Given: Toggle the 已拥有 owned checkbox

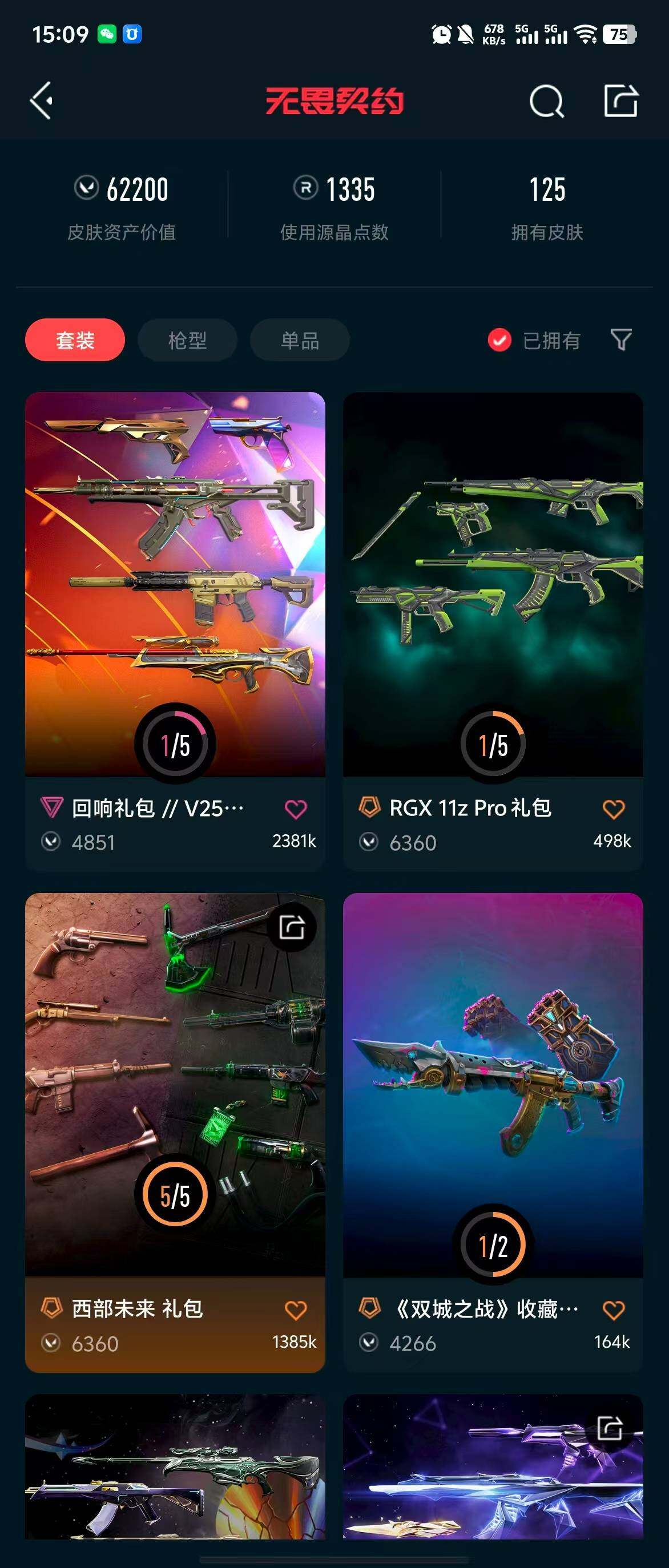Looking at the screenshot, I should 500,340.
